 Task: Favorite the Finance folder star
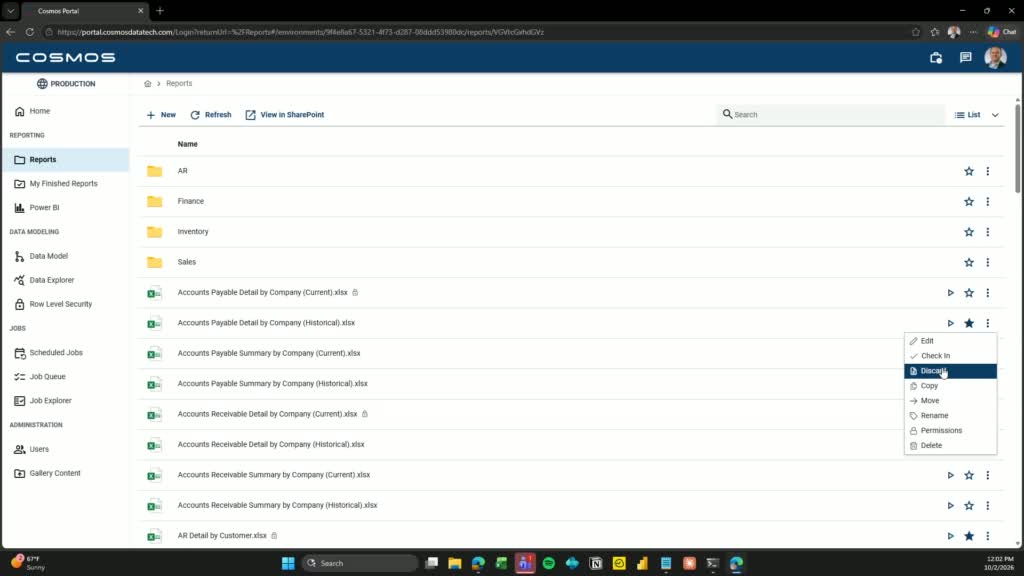[969, 202]
